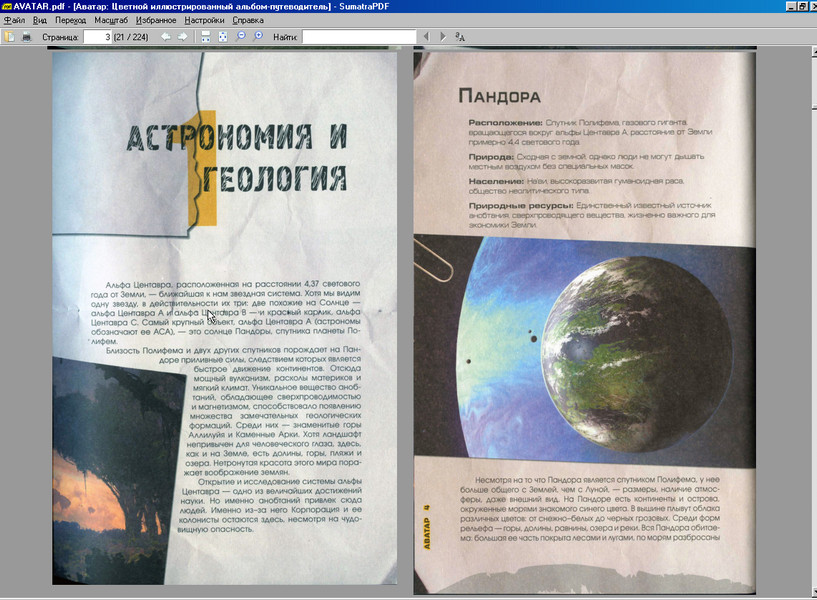Select fit page width view
This screenshot has height=600, width=817.
[x=206, y=36]
